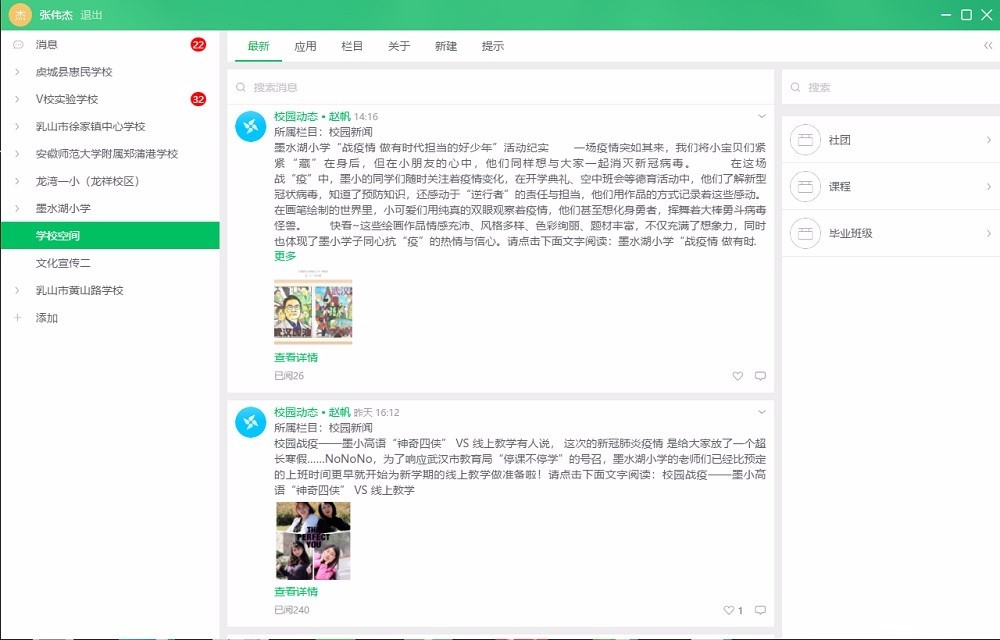Viewport: 1000px width, 640px height.
Task: Click 更多 to expand first post text
Action: 285,256
